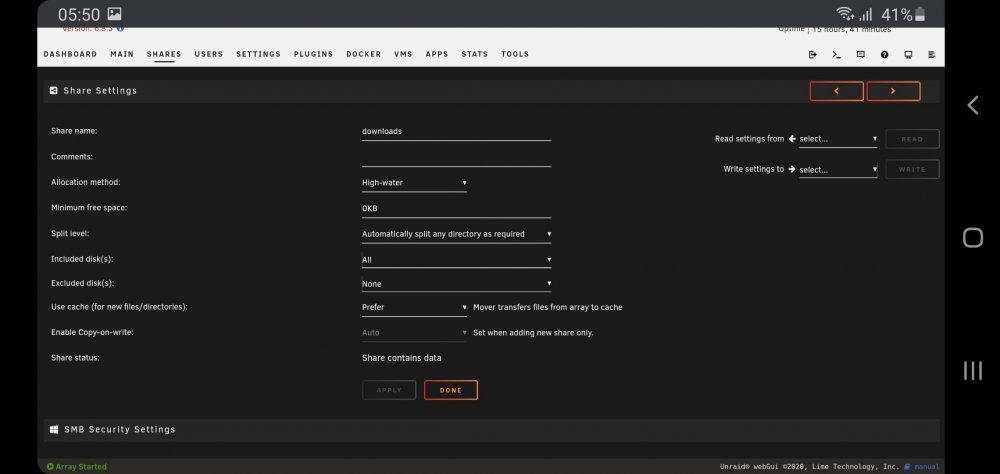Tap the Android back navigation icon
The image size is (1000, 474).
(973, 105)
